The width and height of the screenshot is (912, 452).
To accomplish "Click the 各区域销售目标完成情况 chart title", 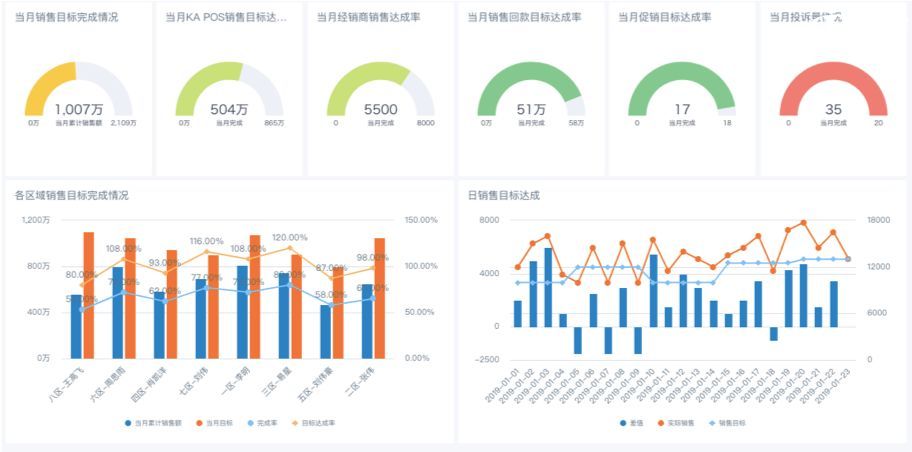I will click(71, 195).
